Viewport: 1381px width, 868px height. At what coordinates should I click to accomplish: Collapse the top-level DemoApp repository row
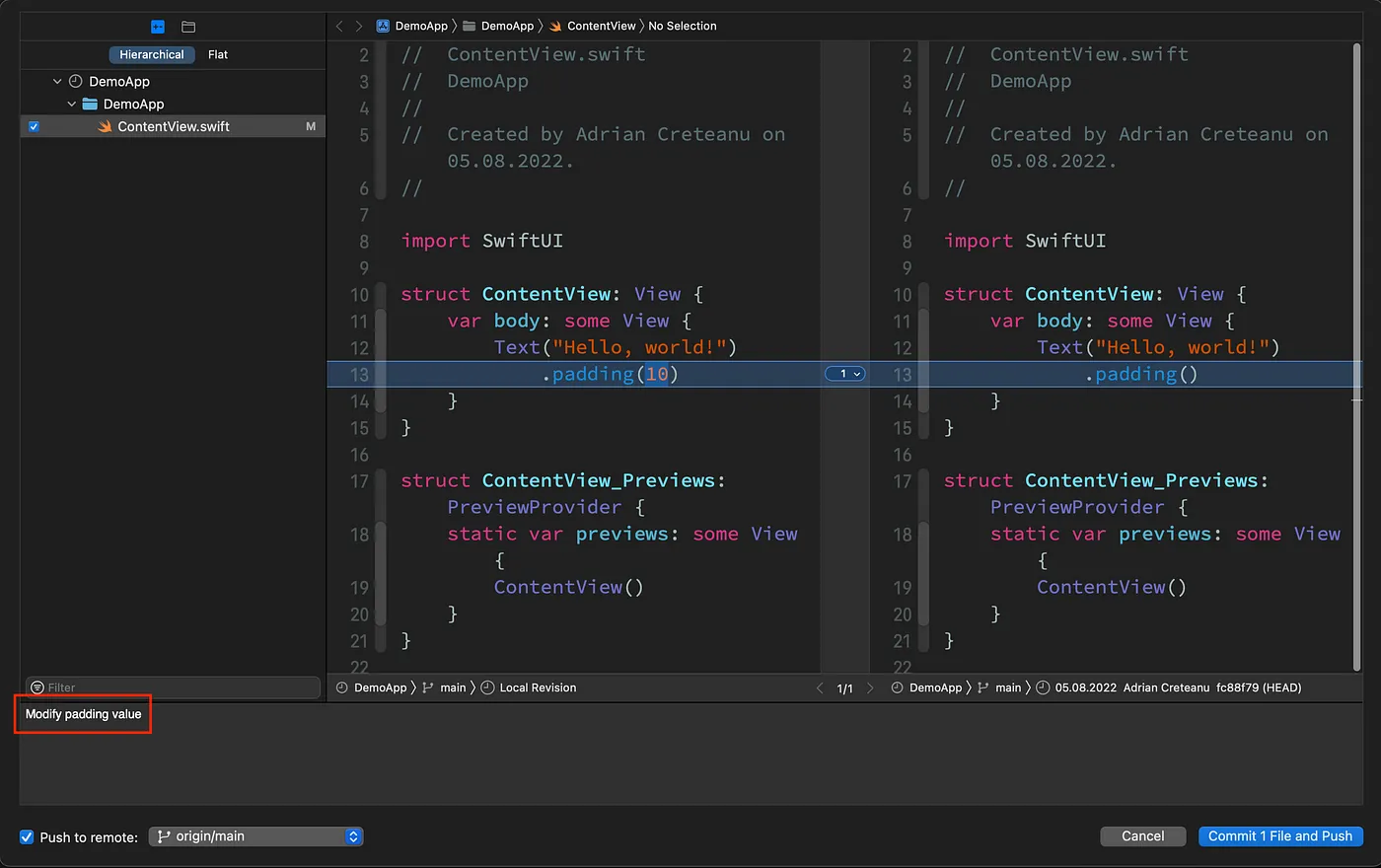[57, 82]
